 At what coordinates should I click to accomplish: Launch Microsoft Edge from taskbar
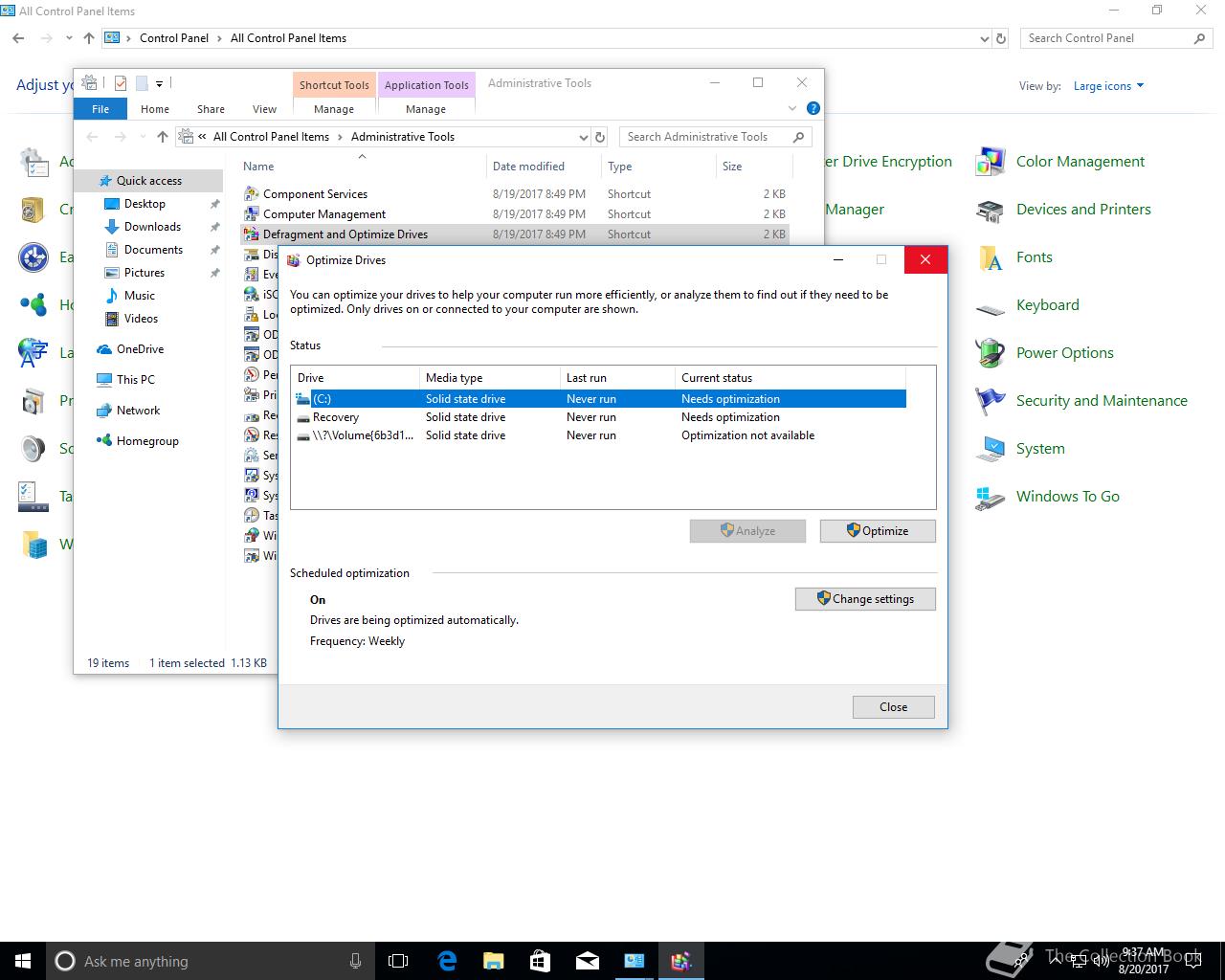pyautogui.click(x=447, y=961)
